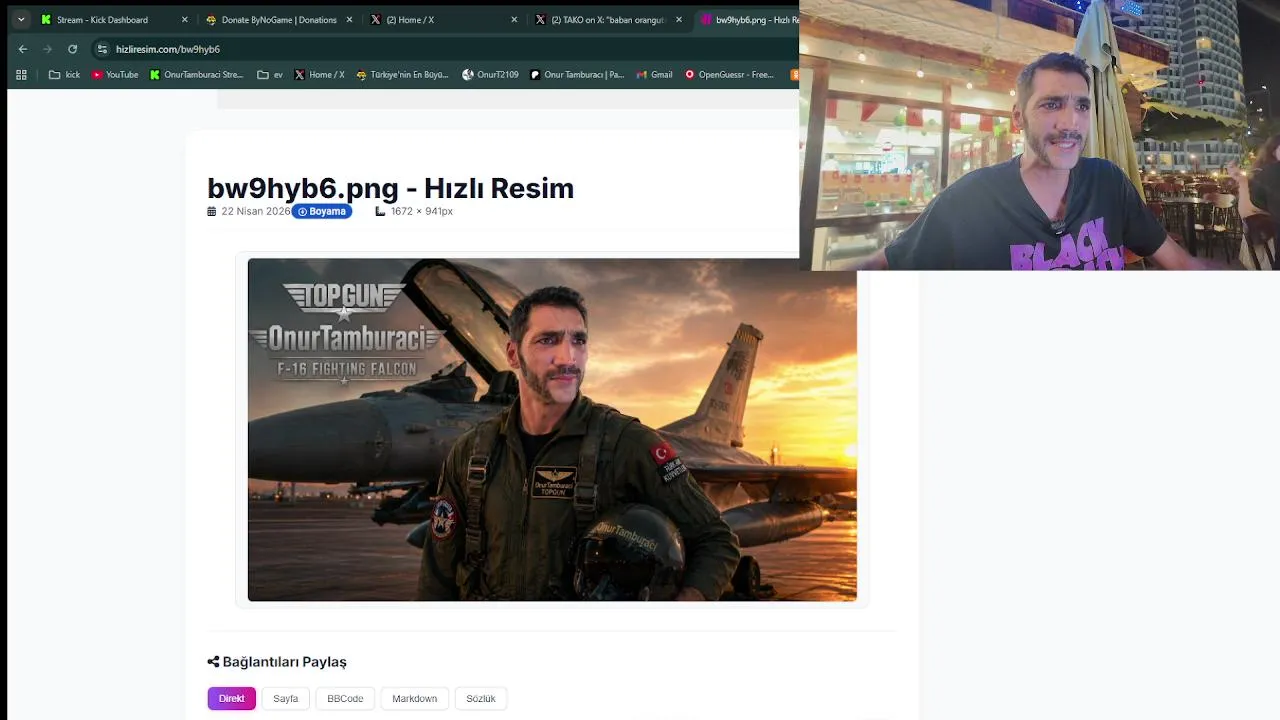This screenshot has height=720, width=1280.
Task: Select the Direkt link option
Action: [x=232, y=699]
